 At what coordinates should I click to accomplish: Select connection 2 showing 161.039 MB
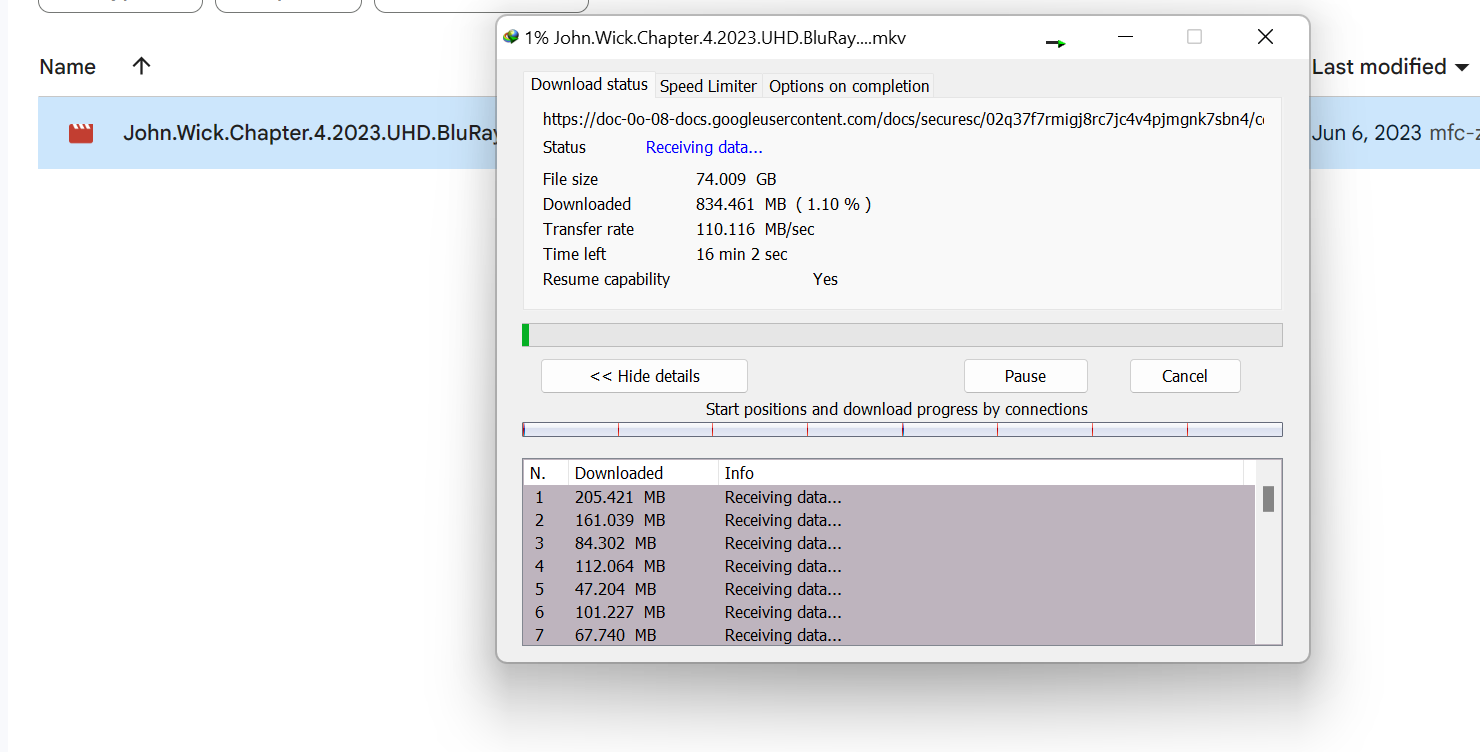pos(889,520)
